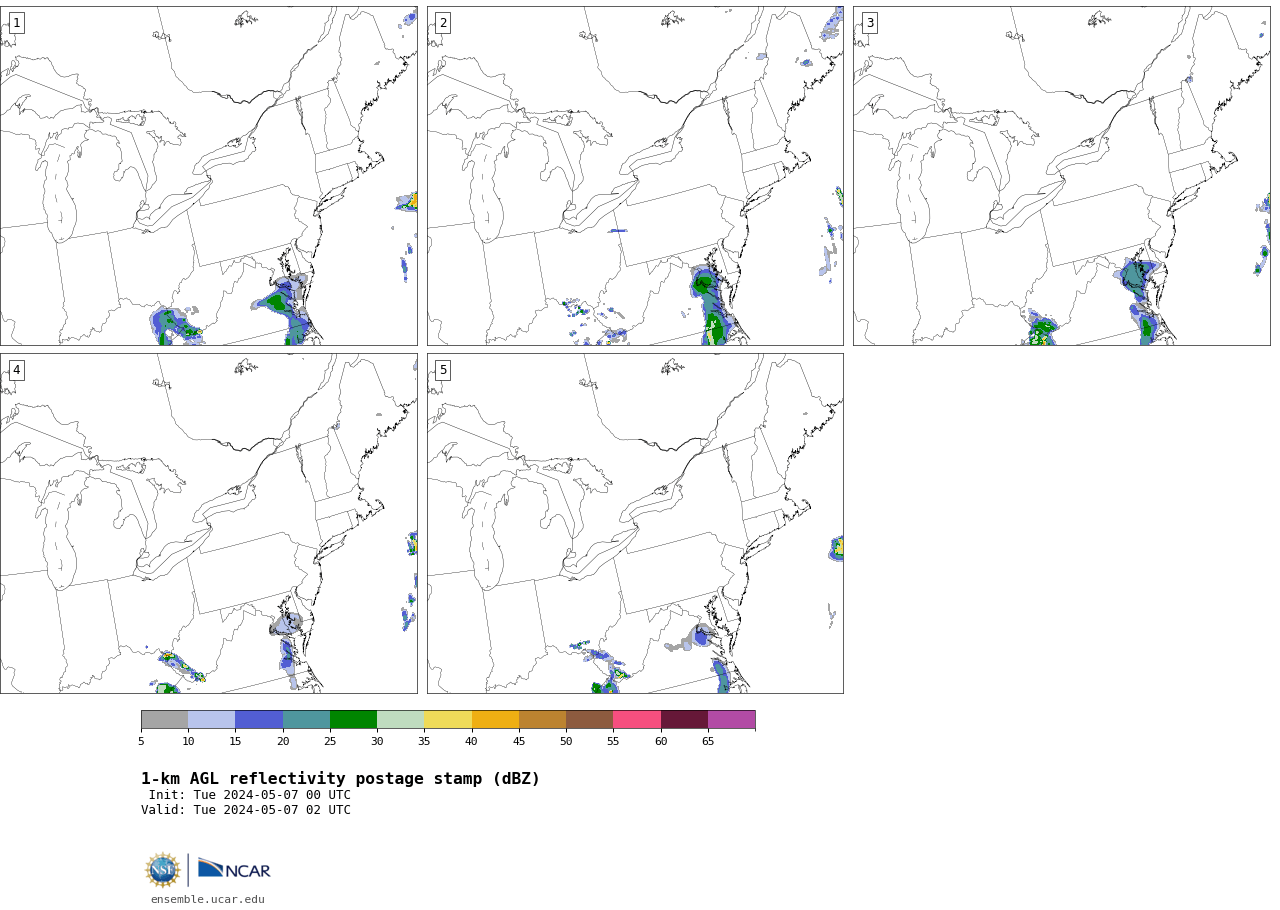This screenshot has width=1280, height=910.
Task: Click the purple 65+ dBZ swatch
Action: click(x=731, y=720)
